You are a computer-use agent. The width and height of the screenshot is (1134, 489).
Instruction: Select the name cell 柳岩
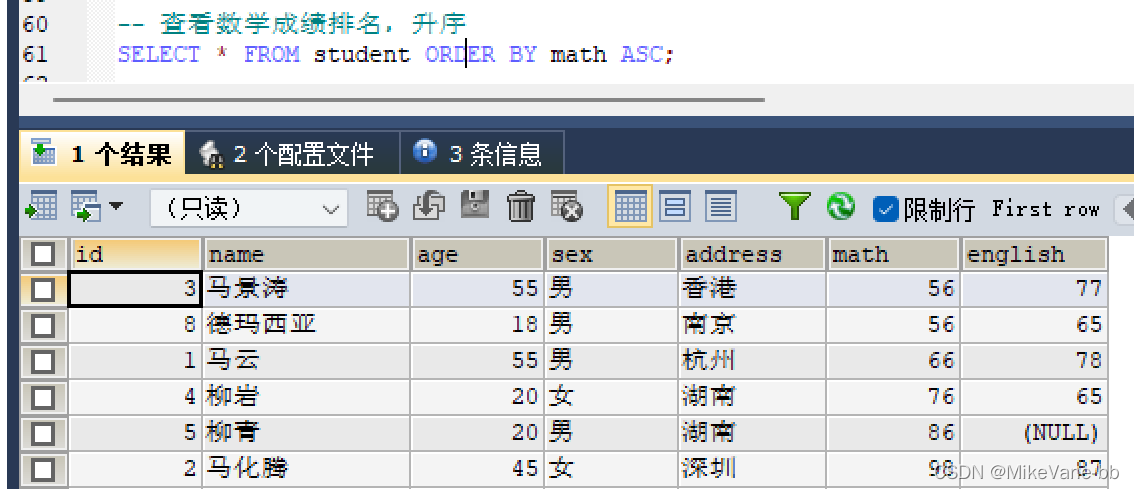click(307, 396)
